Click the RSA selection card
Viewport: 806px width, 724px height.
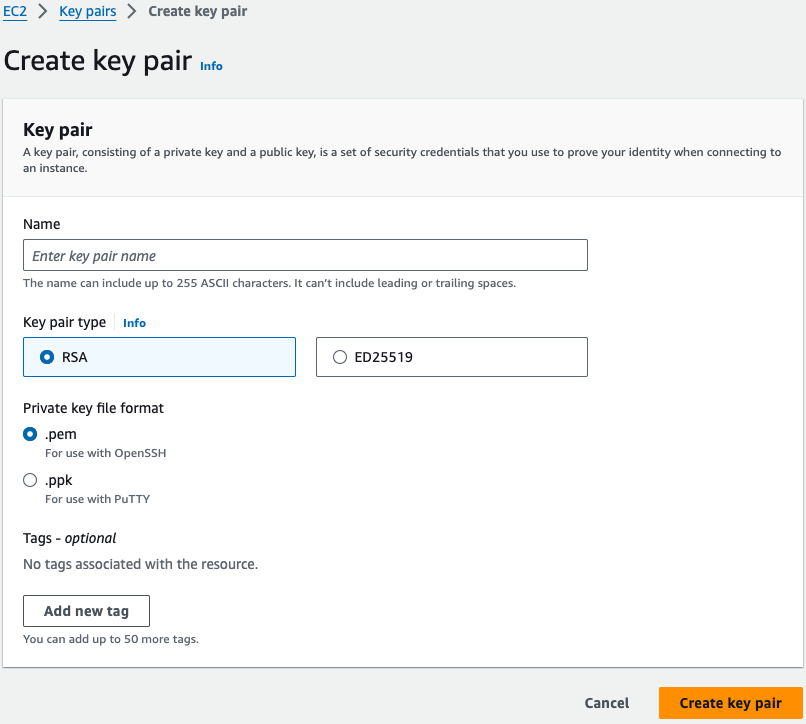coord(159,356)
